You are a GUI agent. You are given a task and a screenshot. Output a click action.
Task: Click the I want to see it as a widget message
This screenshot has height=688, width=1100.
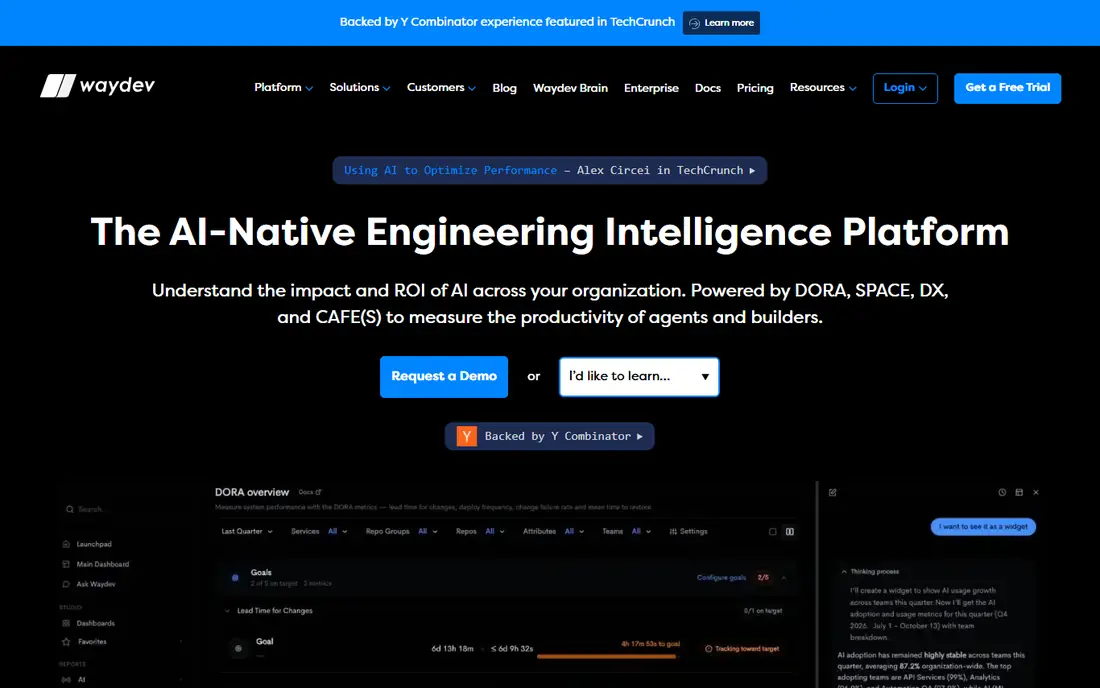pos(983,527)
